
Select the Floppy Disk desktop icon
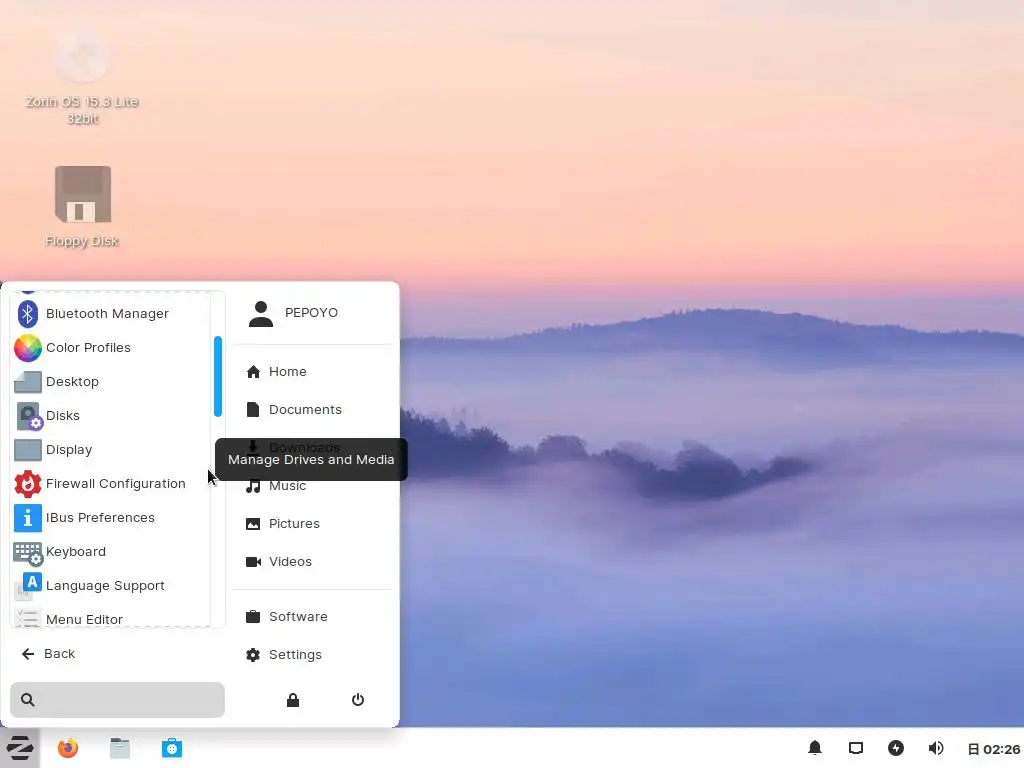(83, 194)
